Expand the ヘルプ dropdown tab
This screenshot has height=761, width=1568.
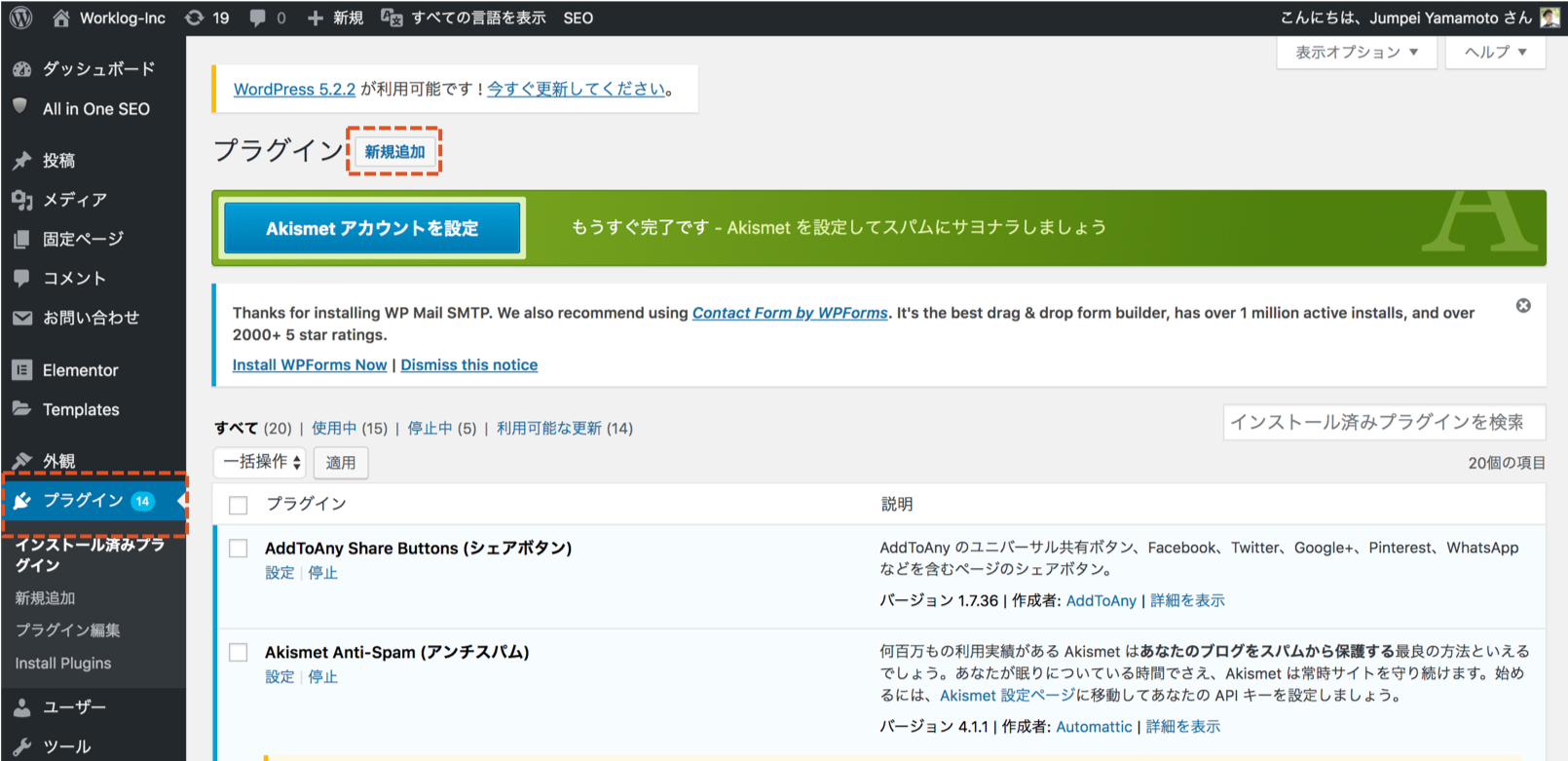tap(1495, 52)
